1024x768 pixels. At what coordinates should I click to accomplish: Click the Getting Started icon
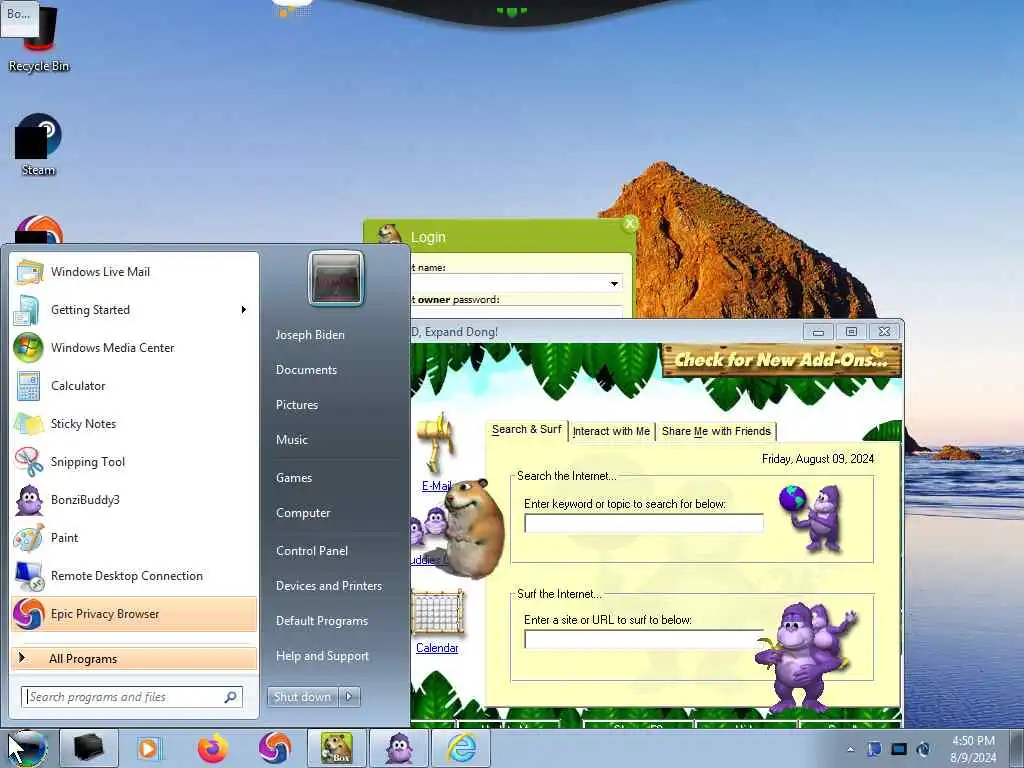click(27, 310)
